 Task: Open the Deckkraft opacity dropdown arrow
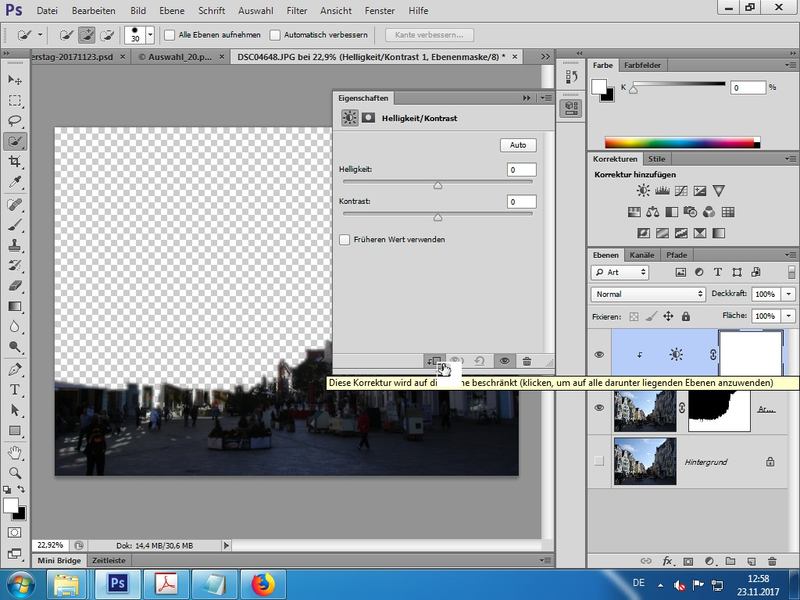click(787, 295)
